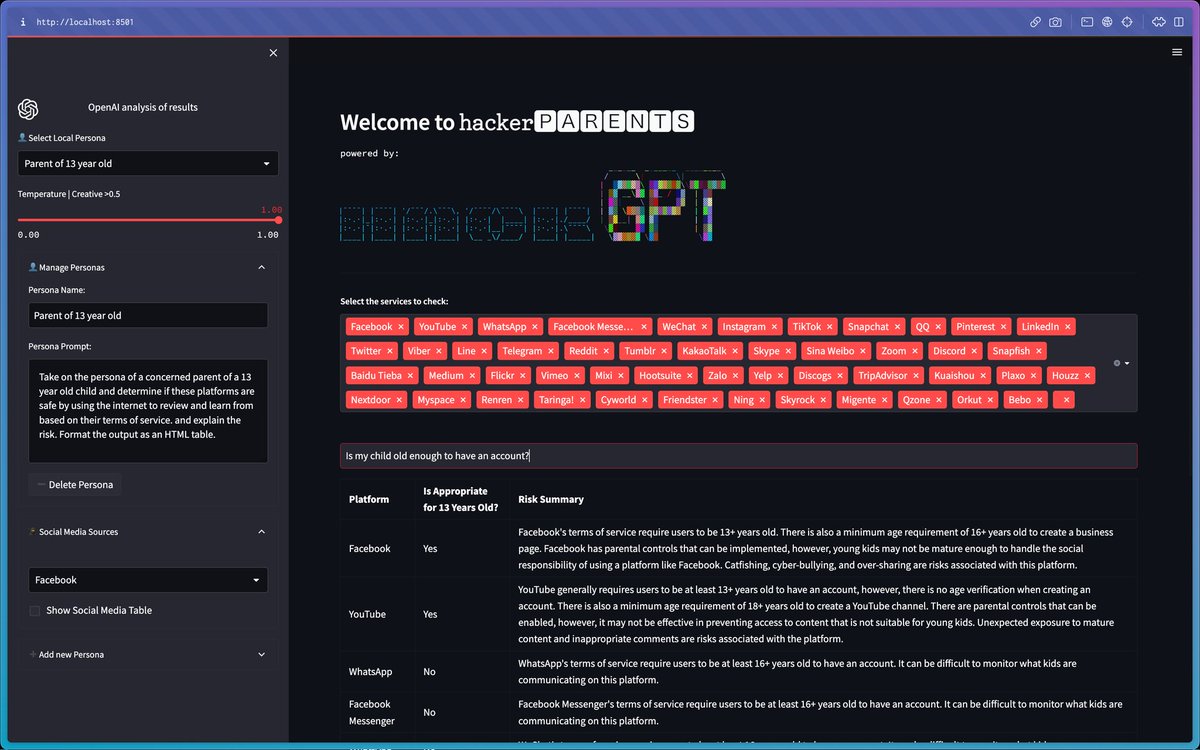Remove the Twitter tag
This screenshot has width=1200, height=750.
(x=390, y=351)
